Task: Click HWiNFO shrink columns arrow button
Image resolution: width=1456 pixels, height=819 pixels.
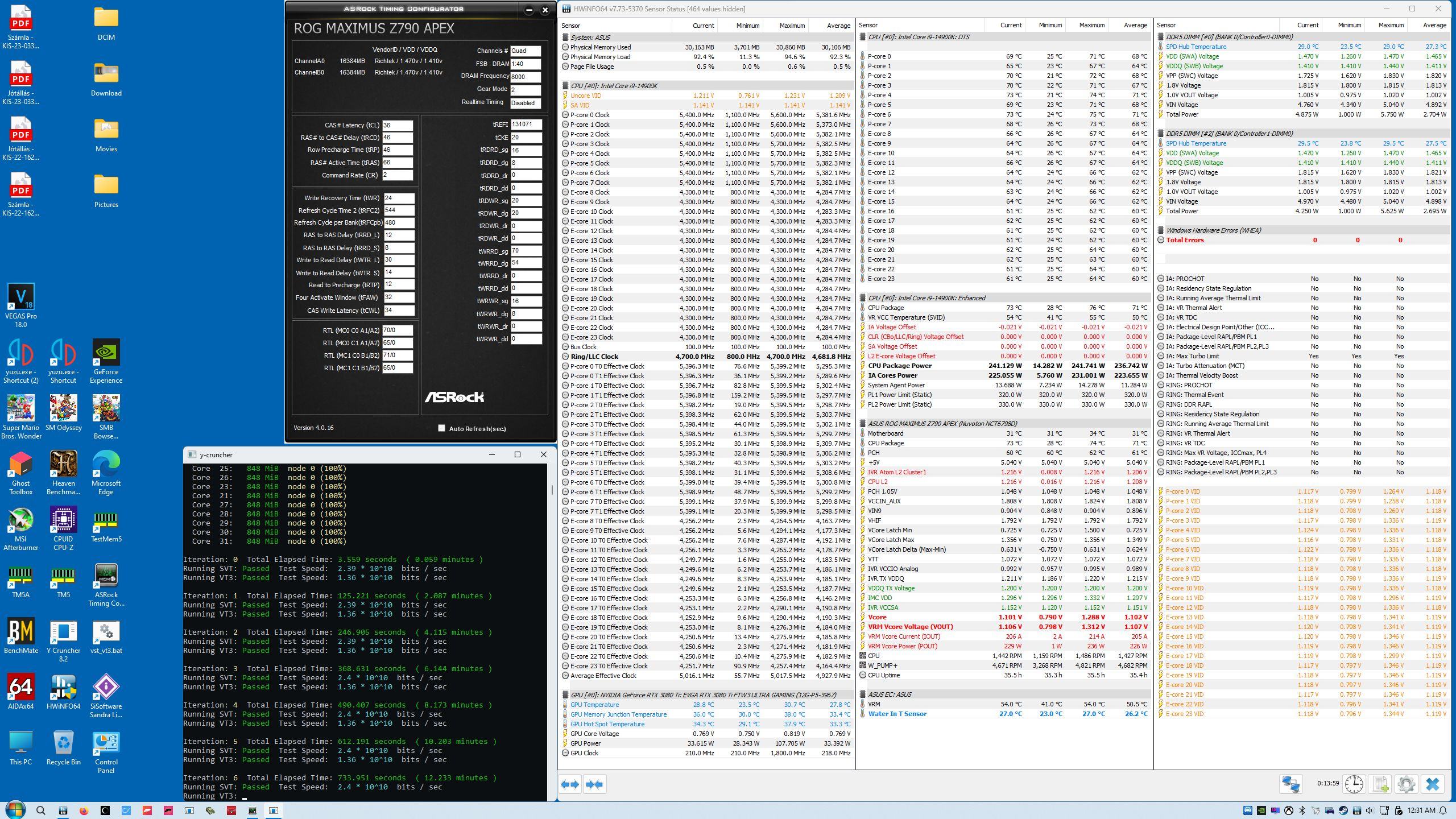Action: coord(594,784)
